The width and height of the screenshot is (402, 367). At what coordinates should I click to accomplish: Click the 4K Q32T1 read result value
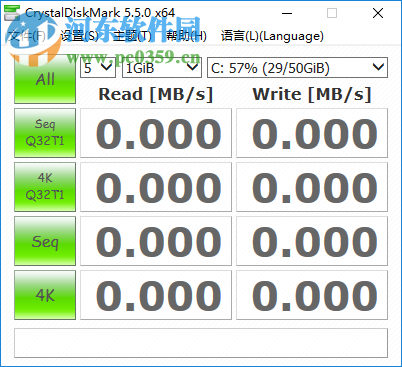coord(156,187)
